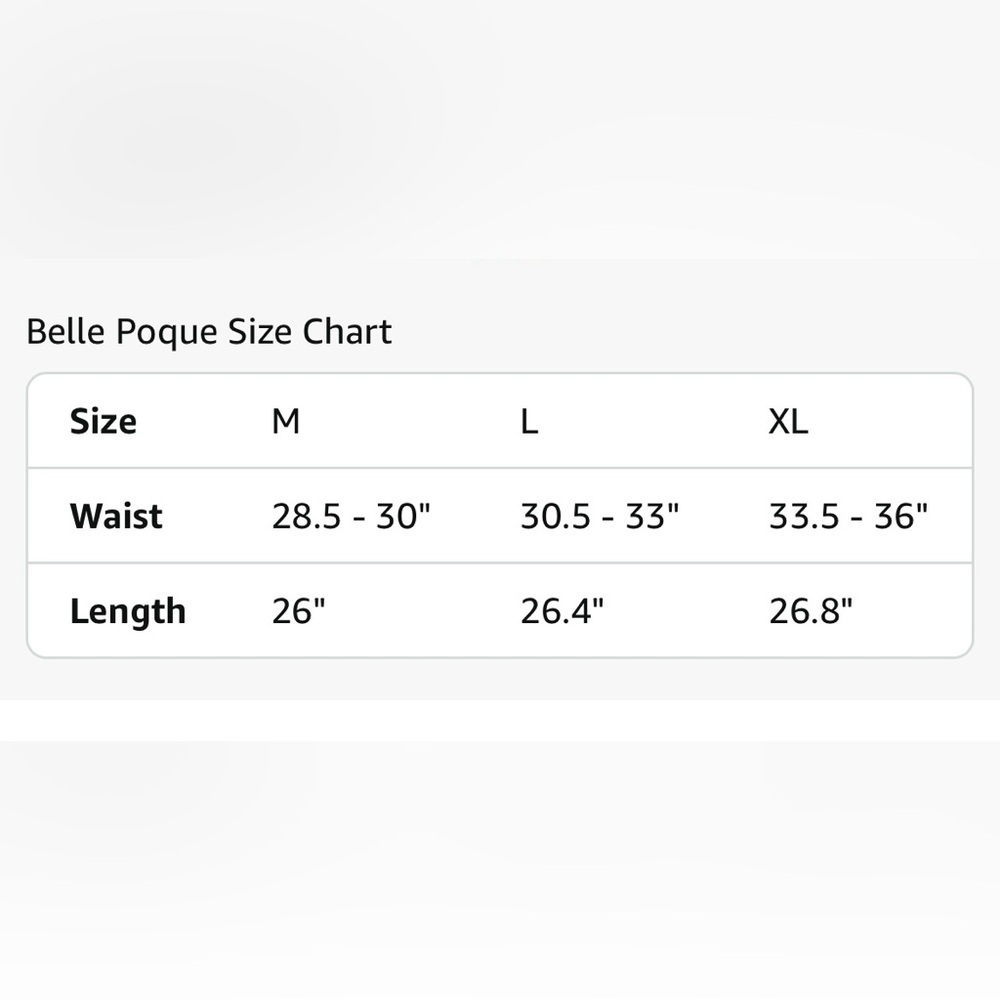
Task: Click the Length row label
Action: pyautogui.click(x=128, y=611)
